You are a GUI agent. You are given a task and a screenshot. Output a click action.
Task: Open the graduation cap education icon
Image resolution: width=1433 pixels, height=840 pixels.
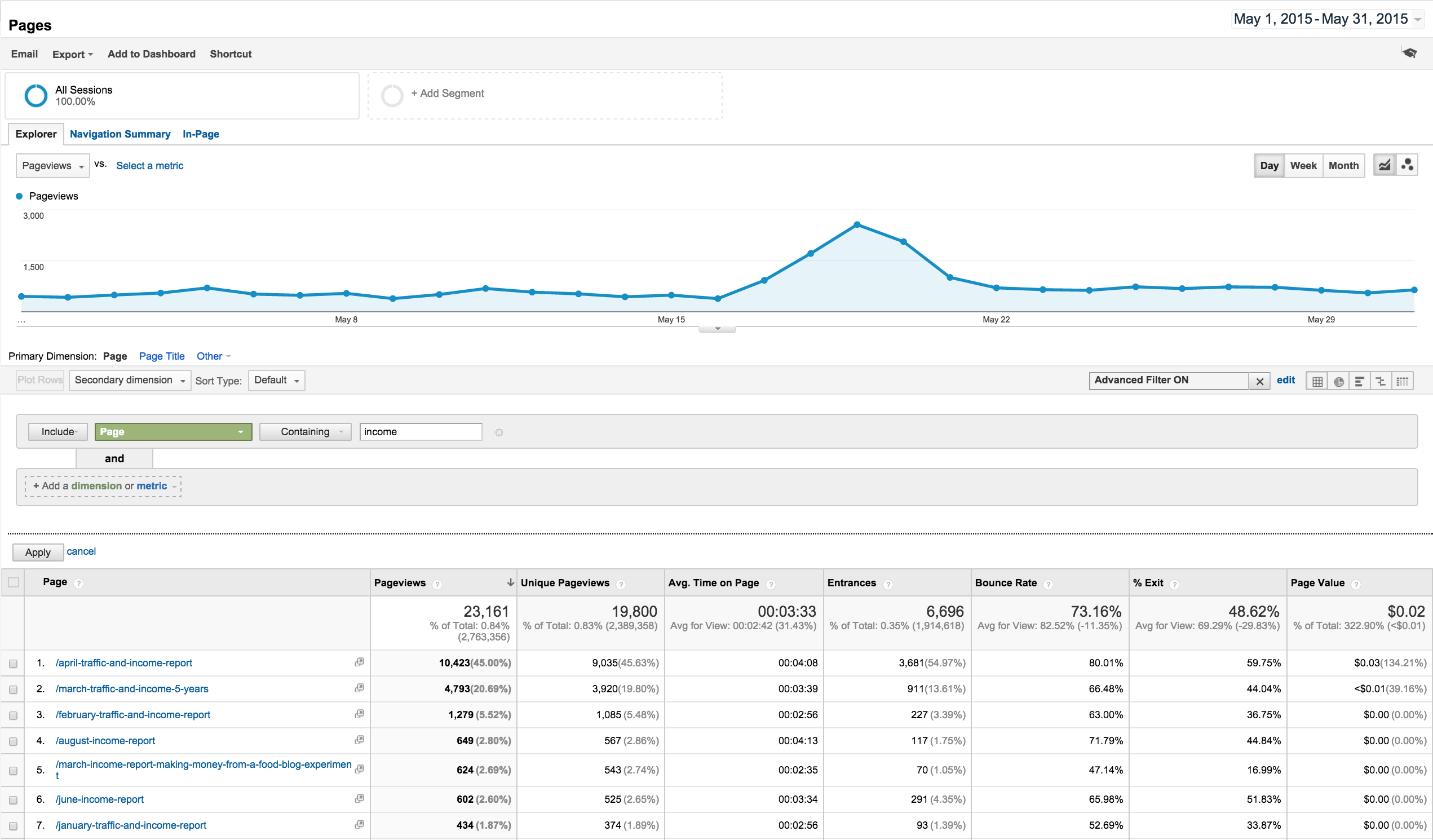1409,53
